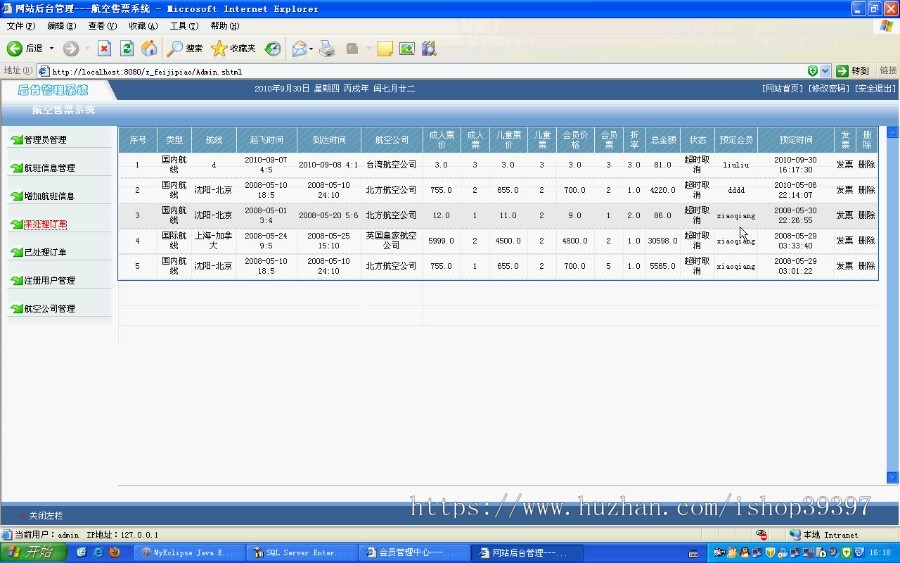
Task: Switch to SQL Server Enterprise taskbar window
Action: coord(301,553)
